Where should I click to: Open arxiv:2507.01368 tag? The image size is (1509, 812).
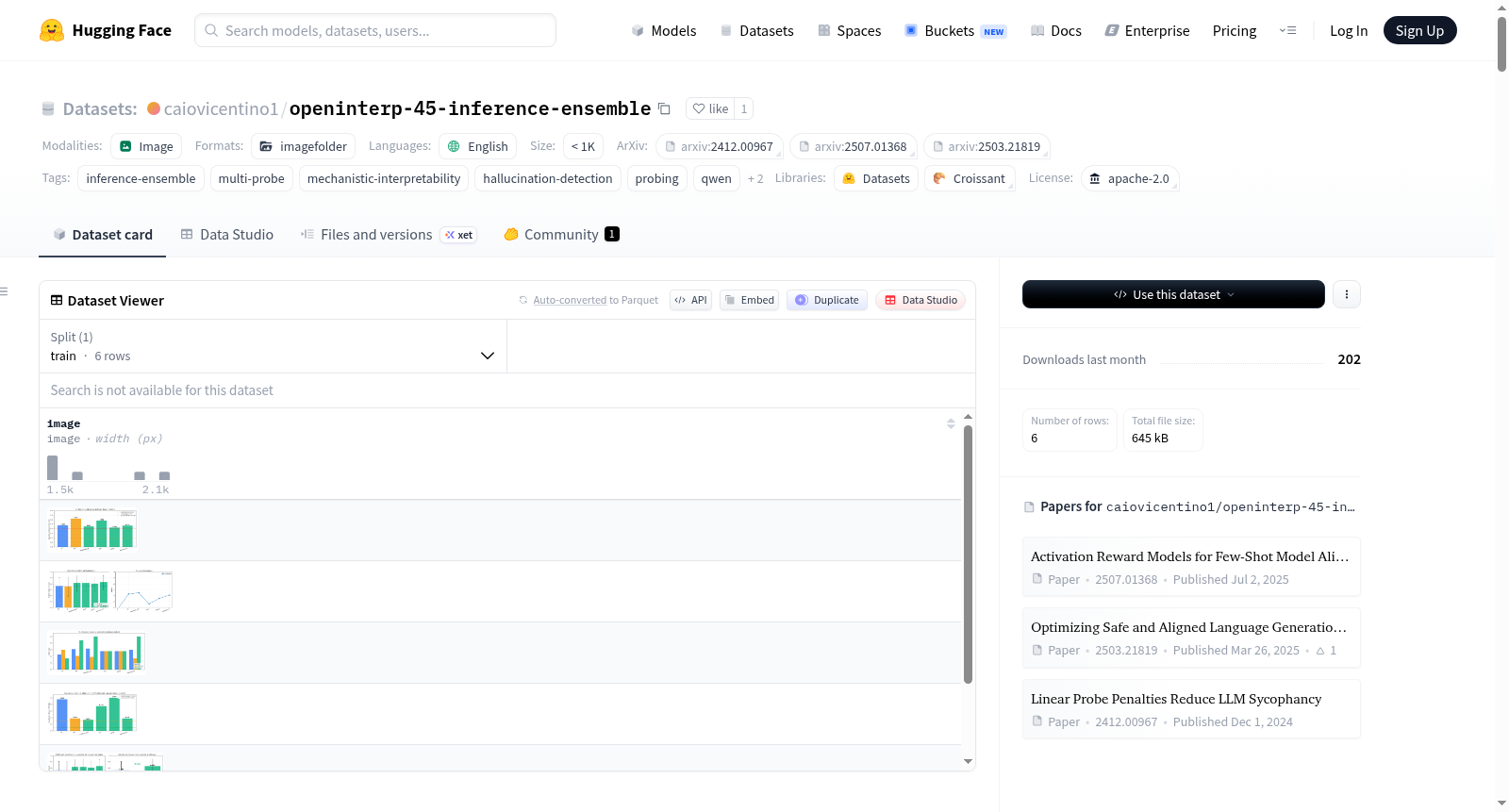[x=853, y=146]
